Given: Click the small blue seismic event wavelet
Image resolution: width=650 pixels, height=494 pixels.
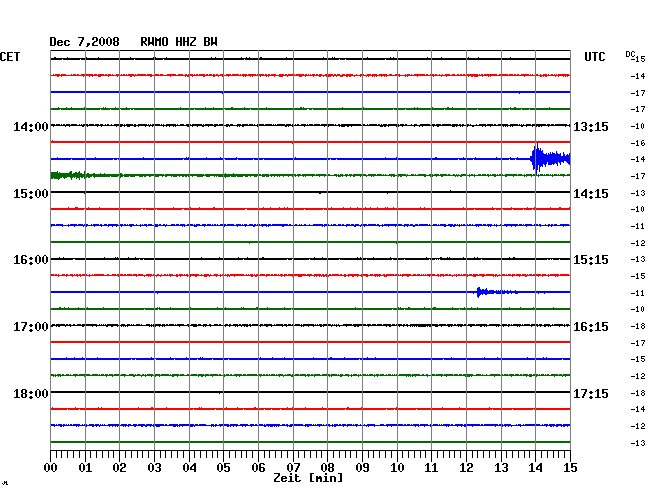Looking at the screenshot, I should 496,292.
